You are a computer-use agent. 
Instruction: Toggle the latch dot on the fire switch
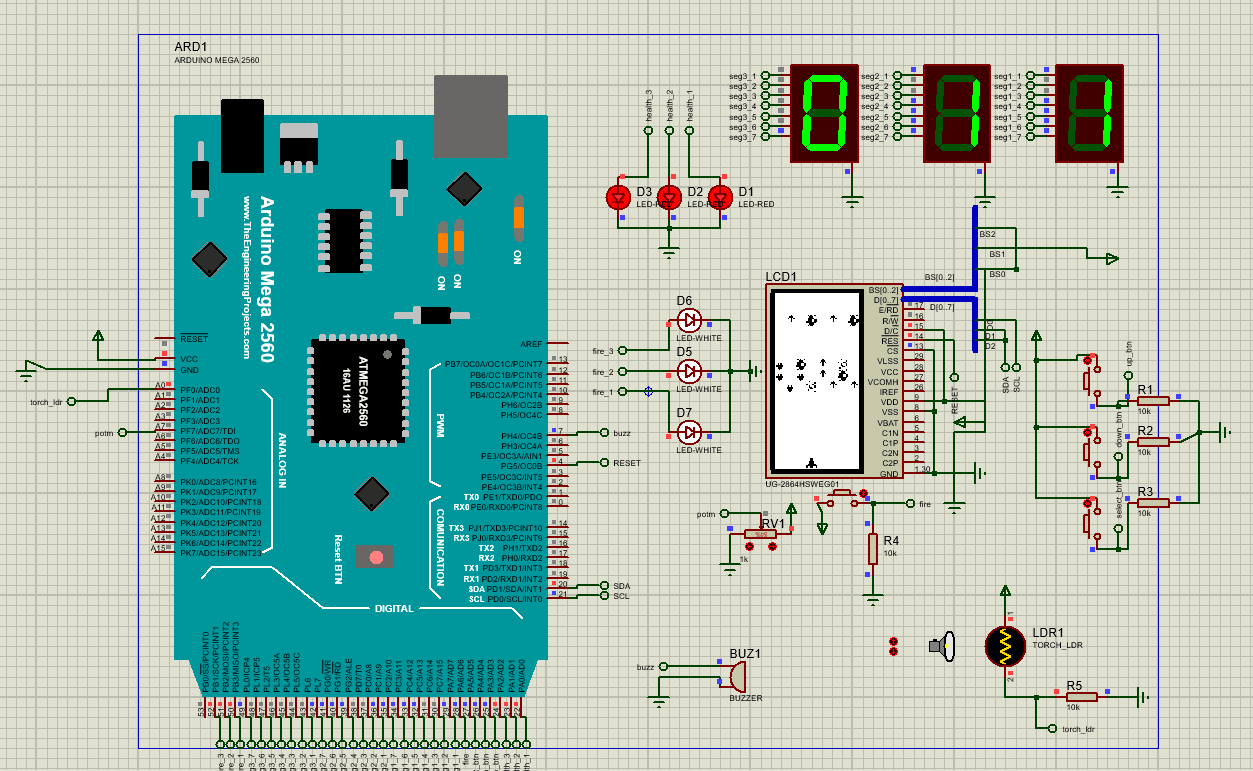(862, 493)
